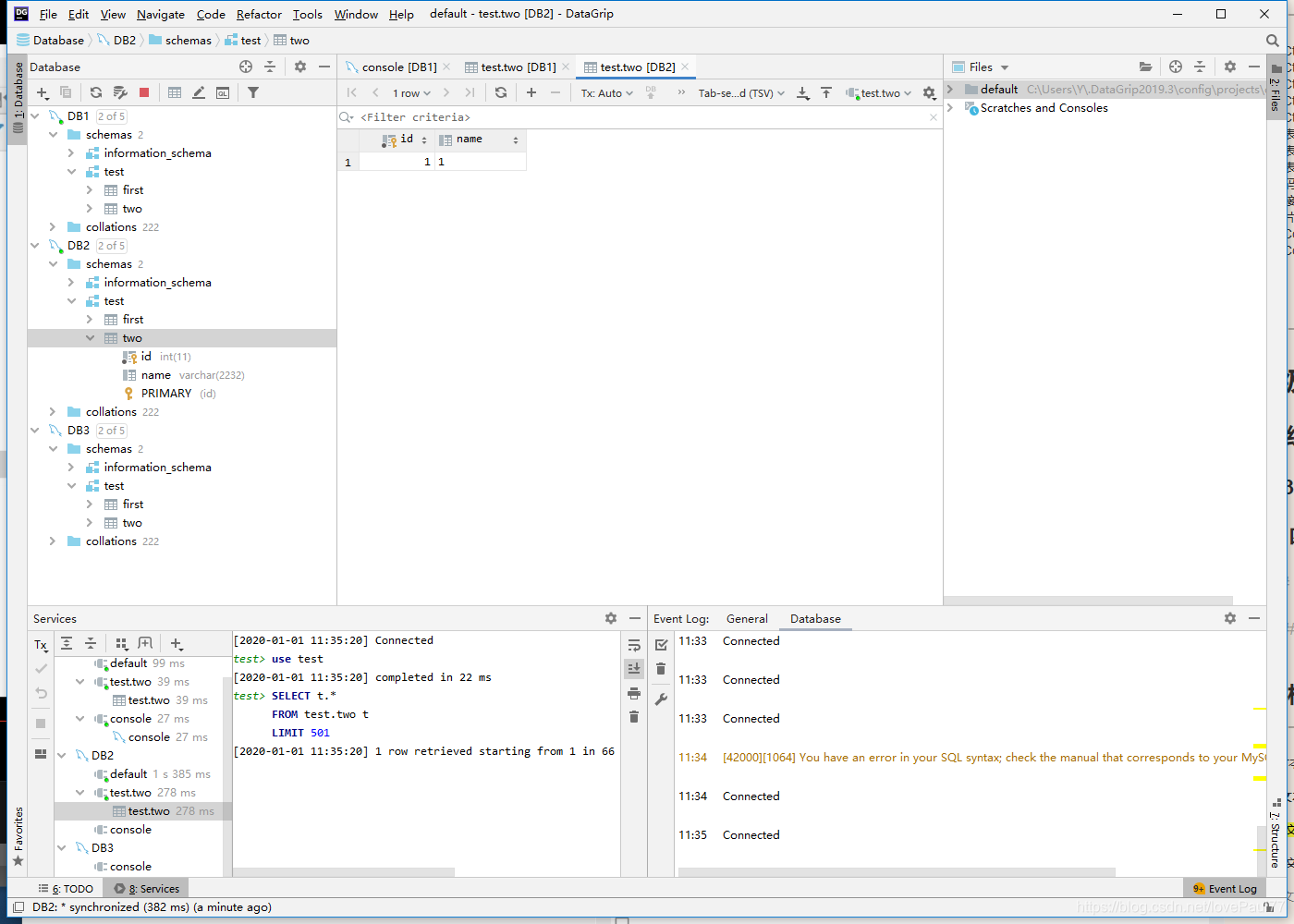This screenshot has height=924, width=1294.
Task: Collapse DB3 data source node
Action: [x=35, y=431]
